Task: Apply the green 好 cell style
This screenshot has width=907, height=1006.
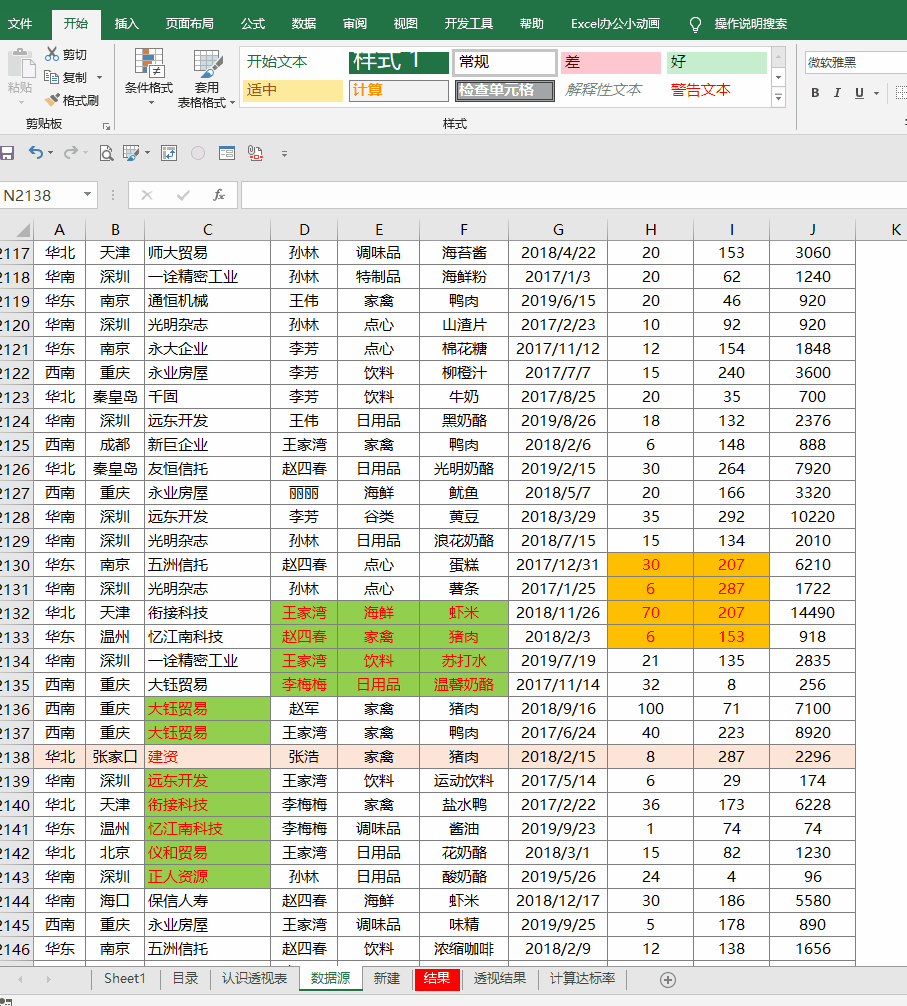Action: 716,62
